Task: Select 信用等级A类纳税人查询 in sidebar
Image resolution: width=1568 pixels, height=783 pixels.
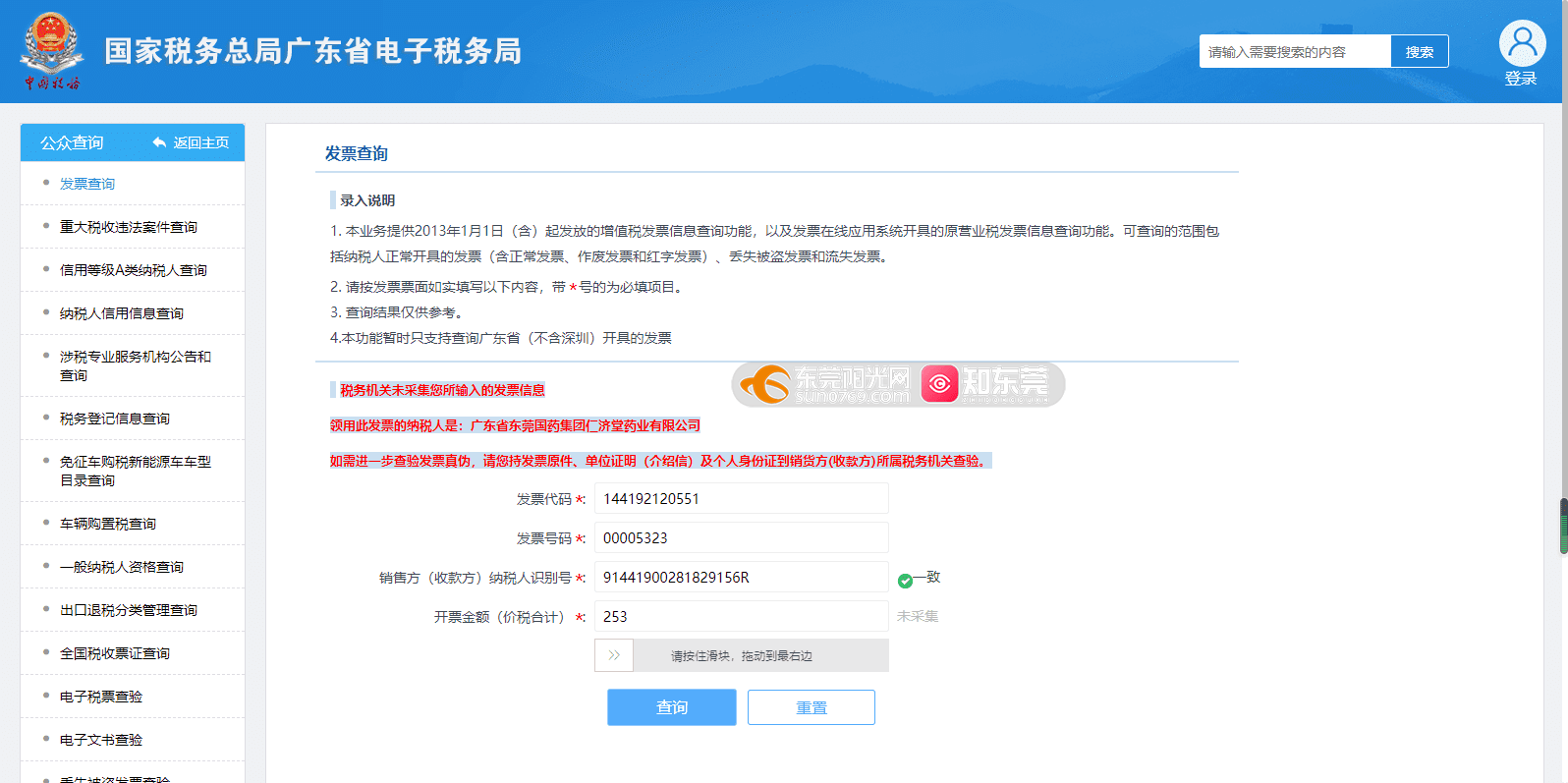Action: (x=134, y=270)
